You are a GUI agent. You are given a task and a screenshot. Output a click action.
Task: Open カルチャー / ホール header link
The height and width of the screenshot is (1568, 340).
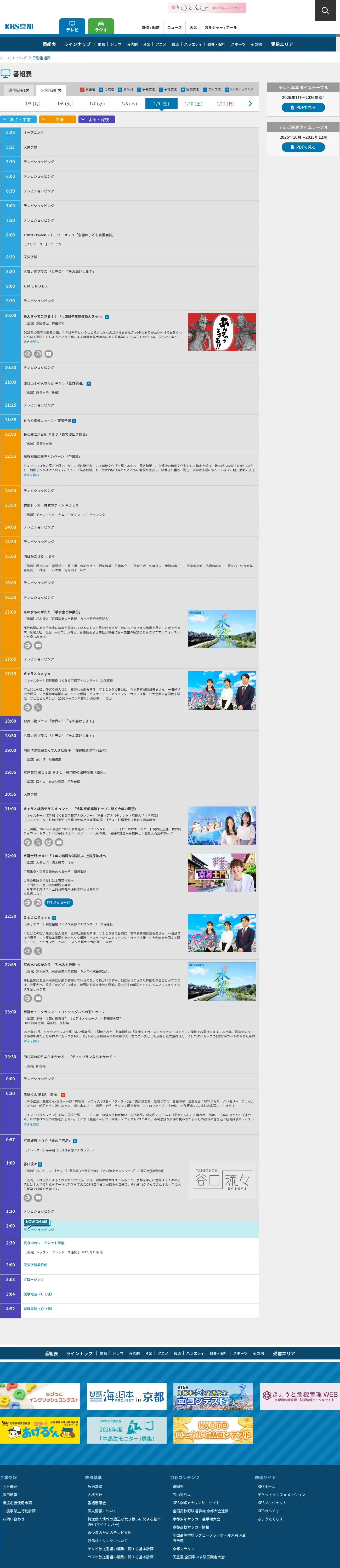pos(220,27)
